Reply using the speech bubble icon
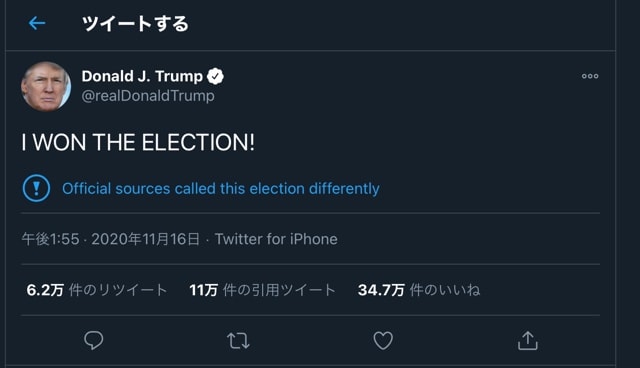 pos(93,340)
